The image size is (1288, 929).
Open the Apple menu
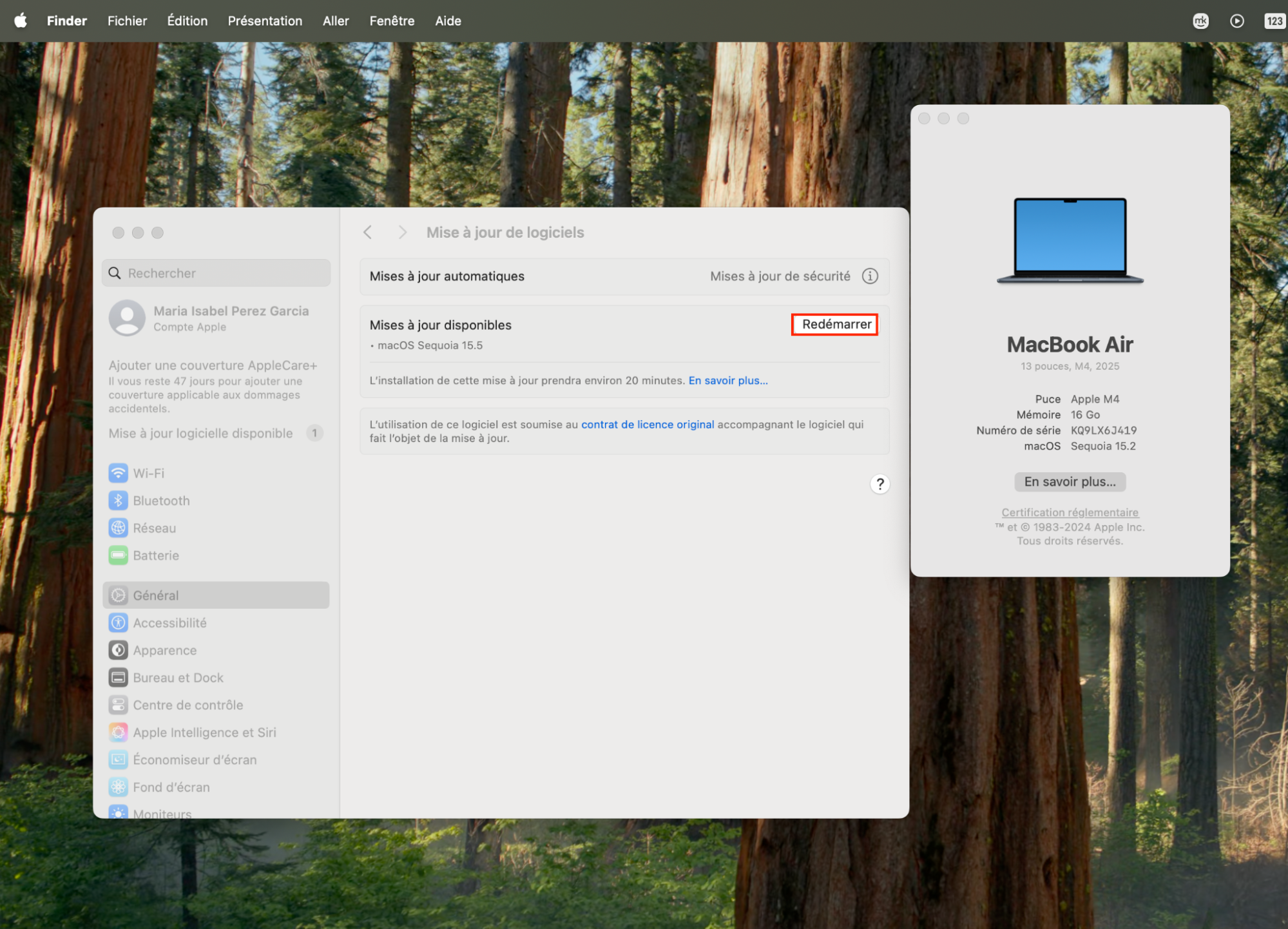tap(20, 21)
